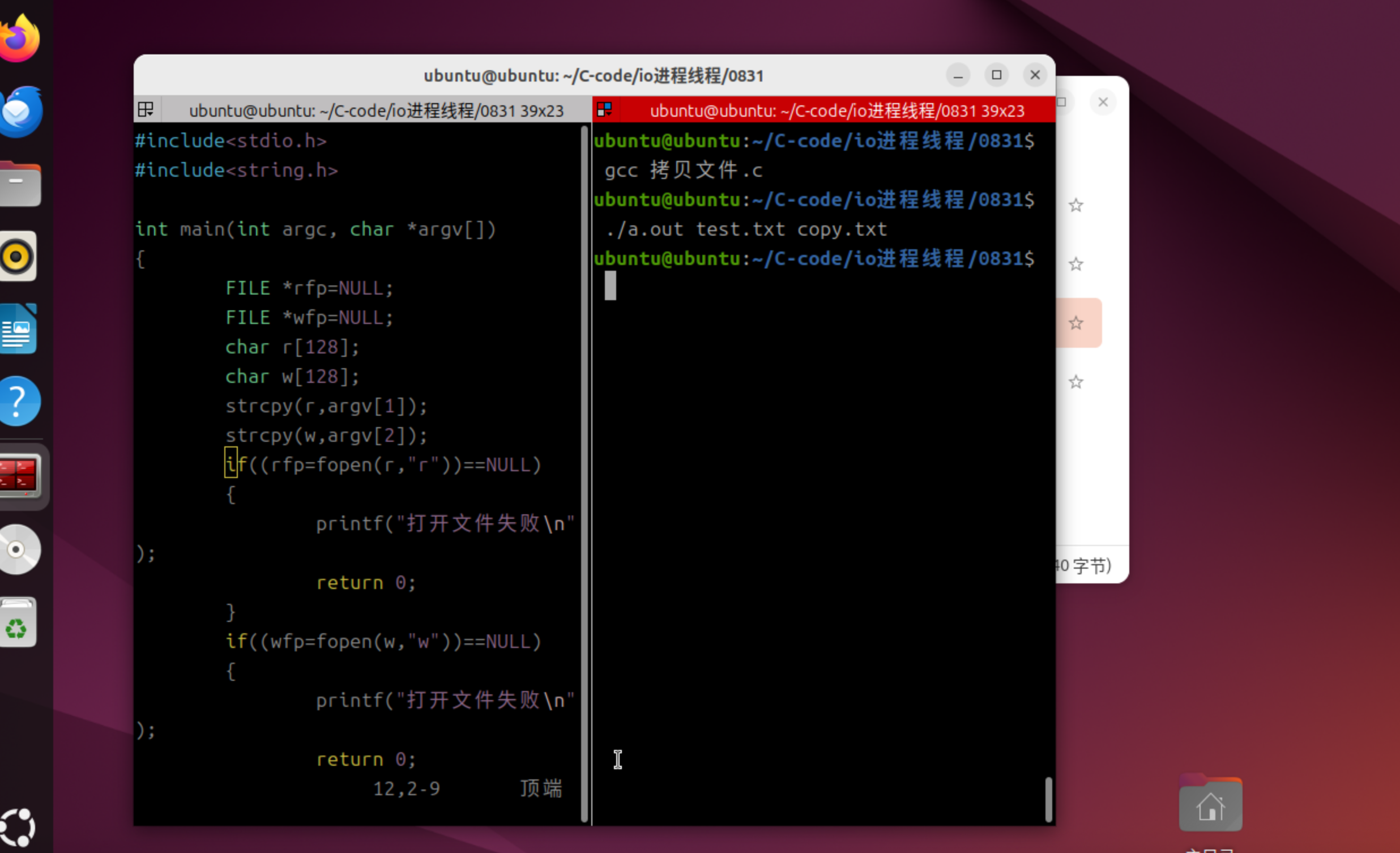
Task: Click the vim '顶端' status indicator
Action: tap(541, 789)
